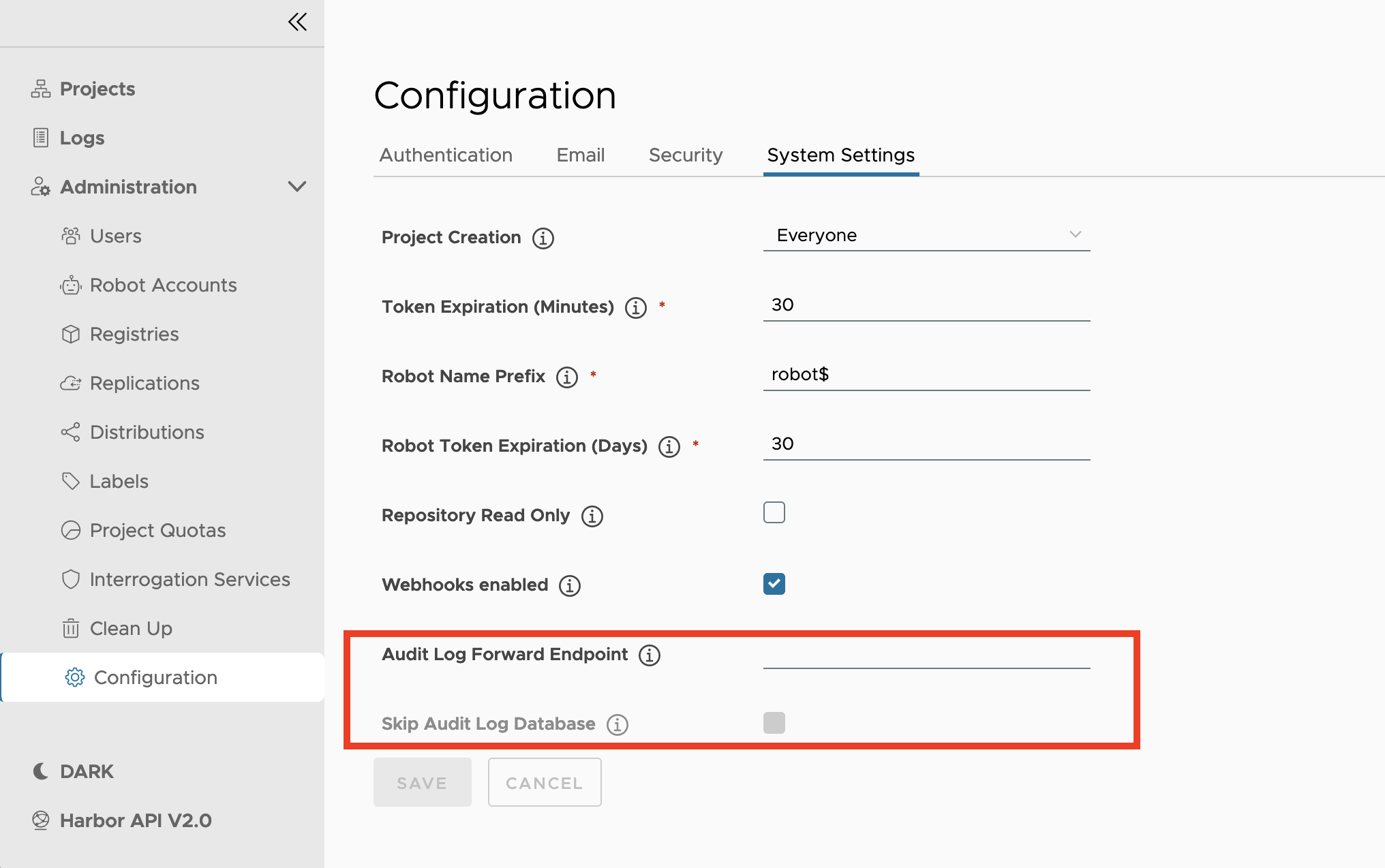This screenshot has height=868, width=1385.
Task: Open the Project Creation Everyone dropdown
Action: tap(927, 235)
